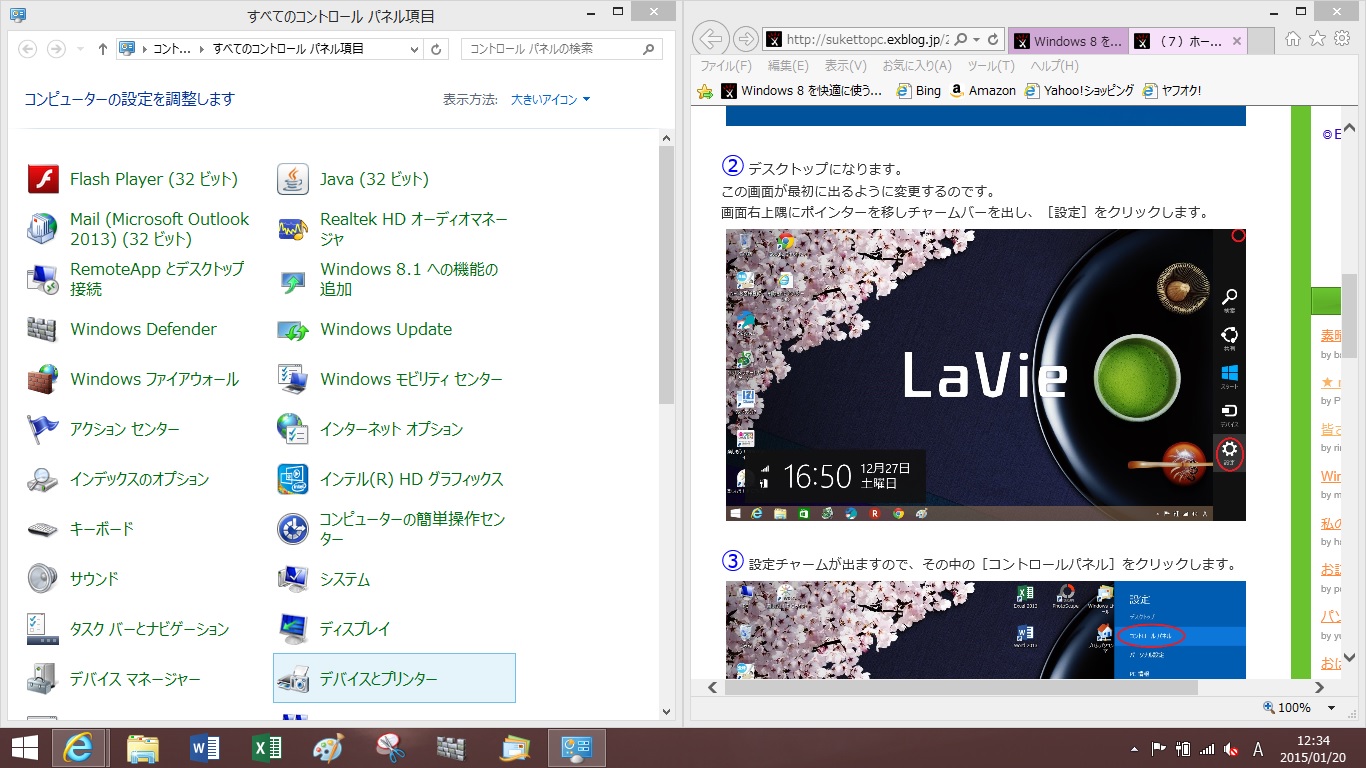Open Windows ファイアウォール
Viewport: 1366px width, 768px height.
[x=133, y=379]
